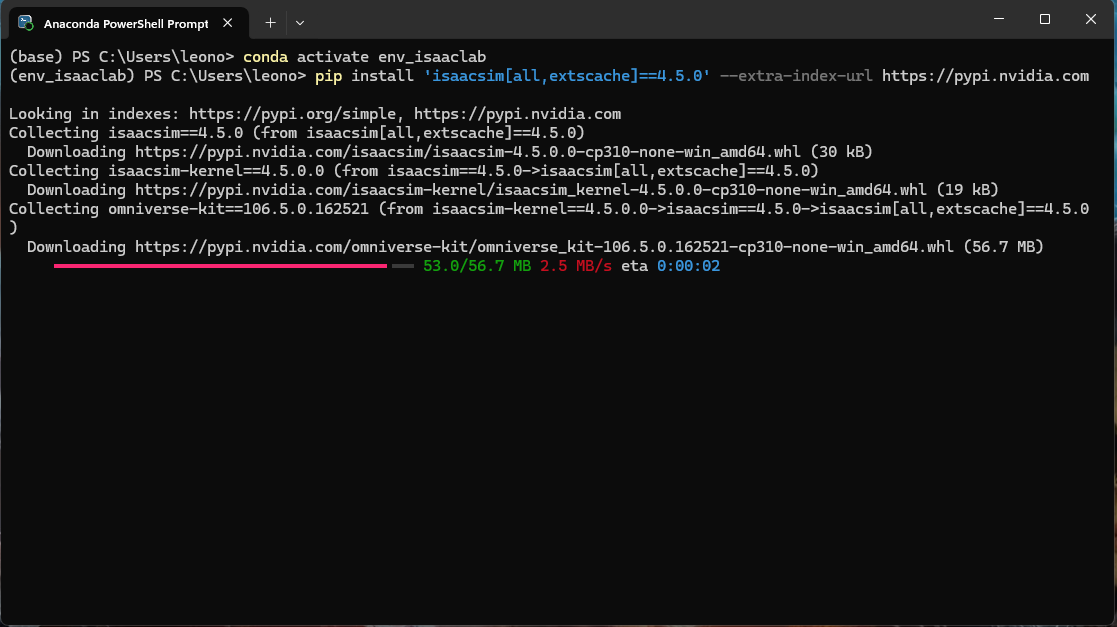Image resolution: width=1117 pixels, height=627 pixels.
Task: Click the red download progress bar
Action: (x=220, y=265)
